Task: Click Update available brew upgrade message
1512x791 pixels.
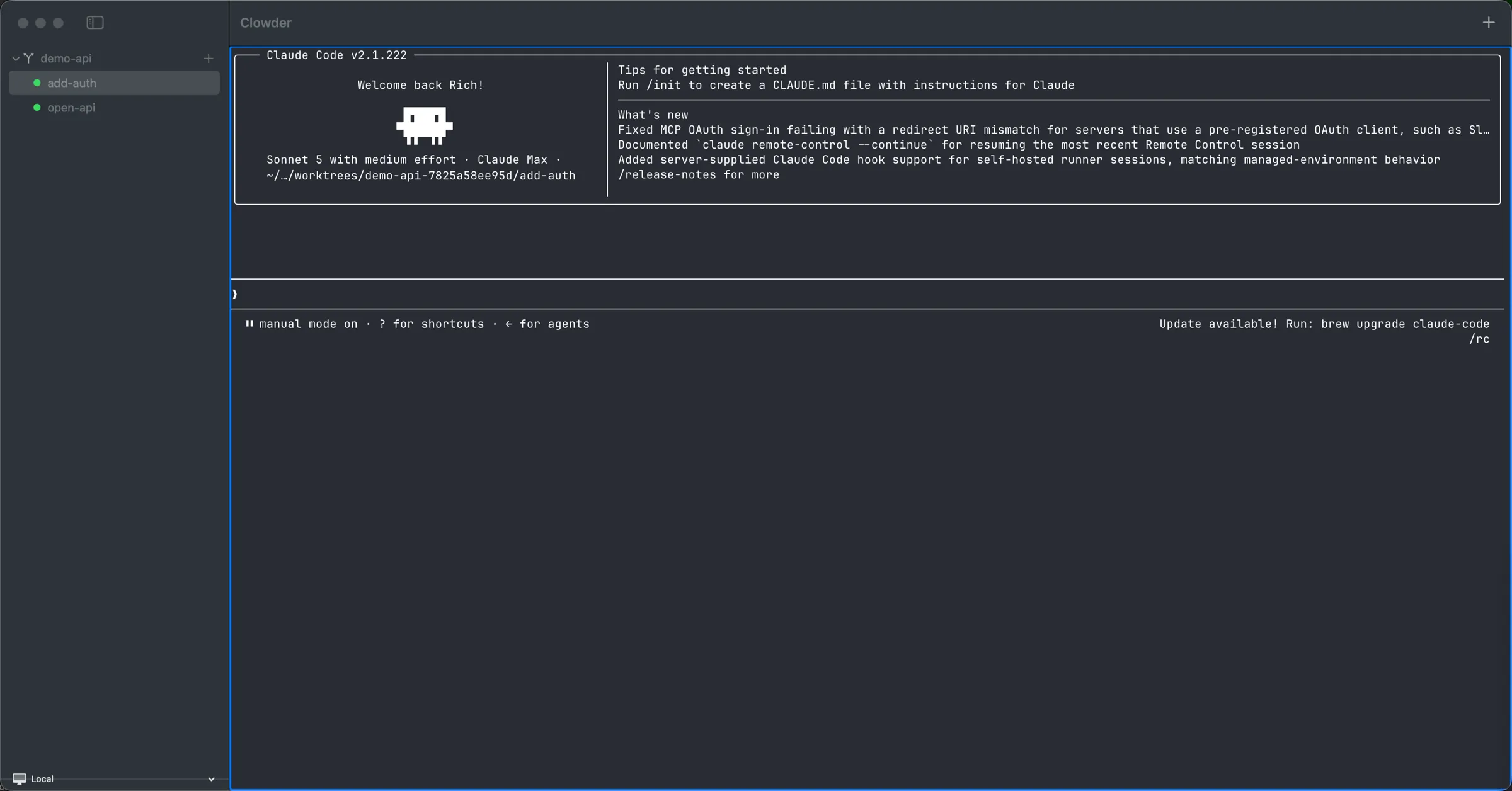Action: tap(1324, 324)
